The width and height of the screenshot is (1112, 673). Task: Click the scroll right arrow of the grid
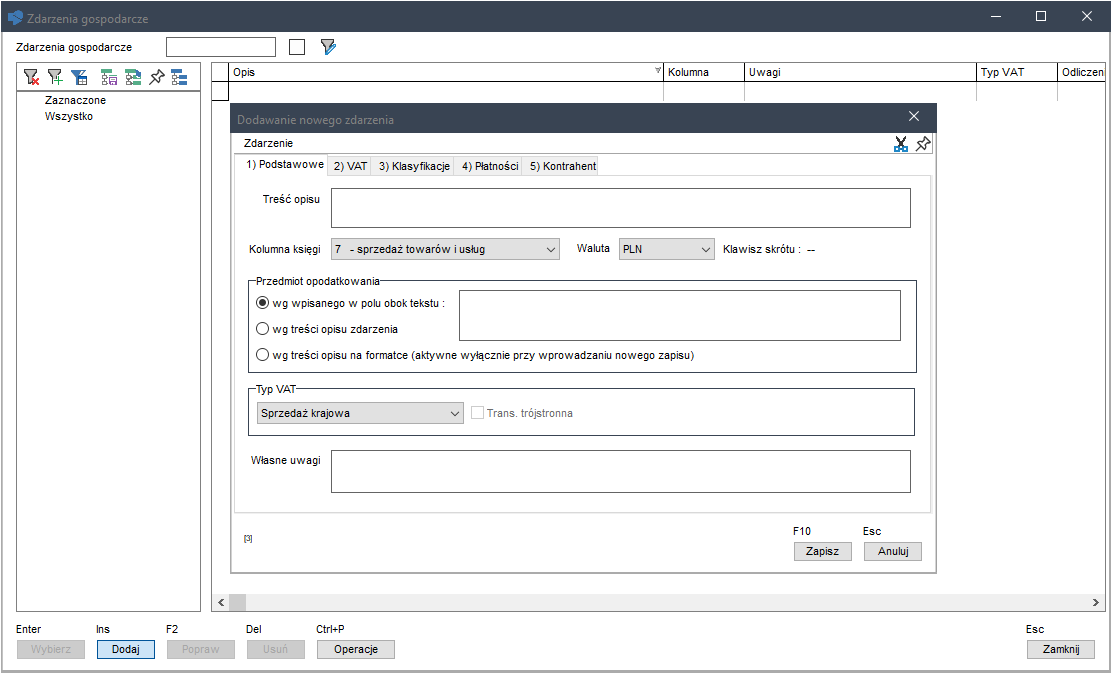(x=1096, y=602)
